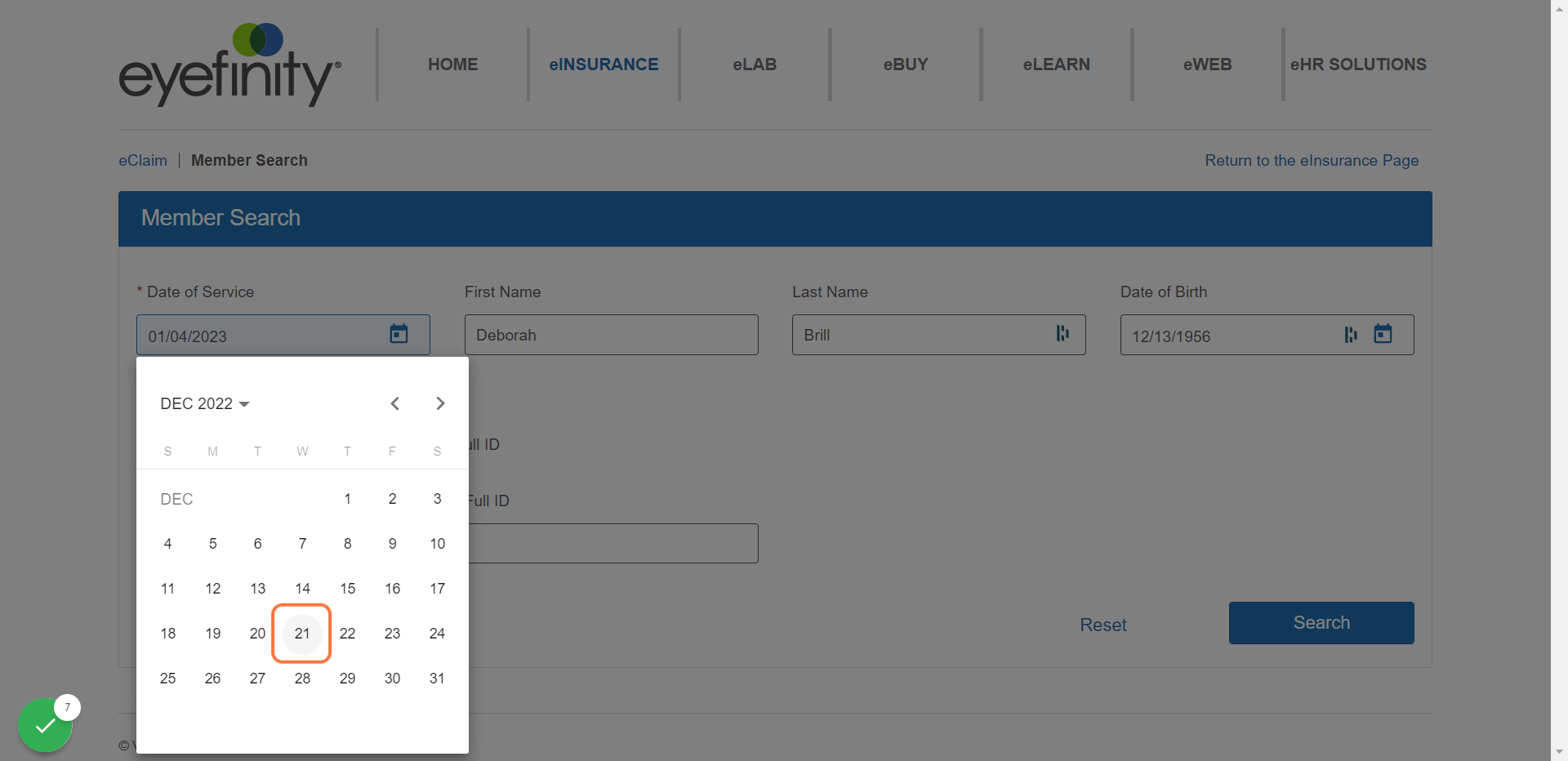
Task: Select December 6 in the calendar
Action: click(x=257, y=544)
